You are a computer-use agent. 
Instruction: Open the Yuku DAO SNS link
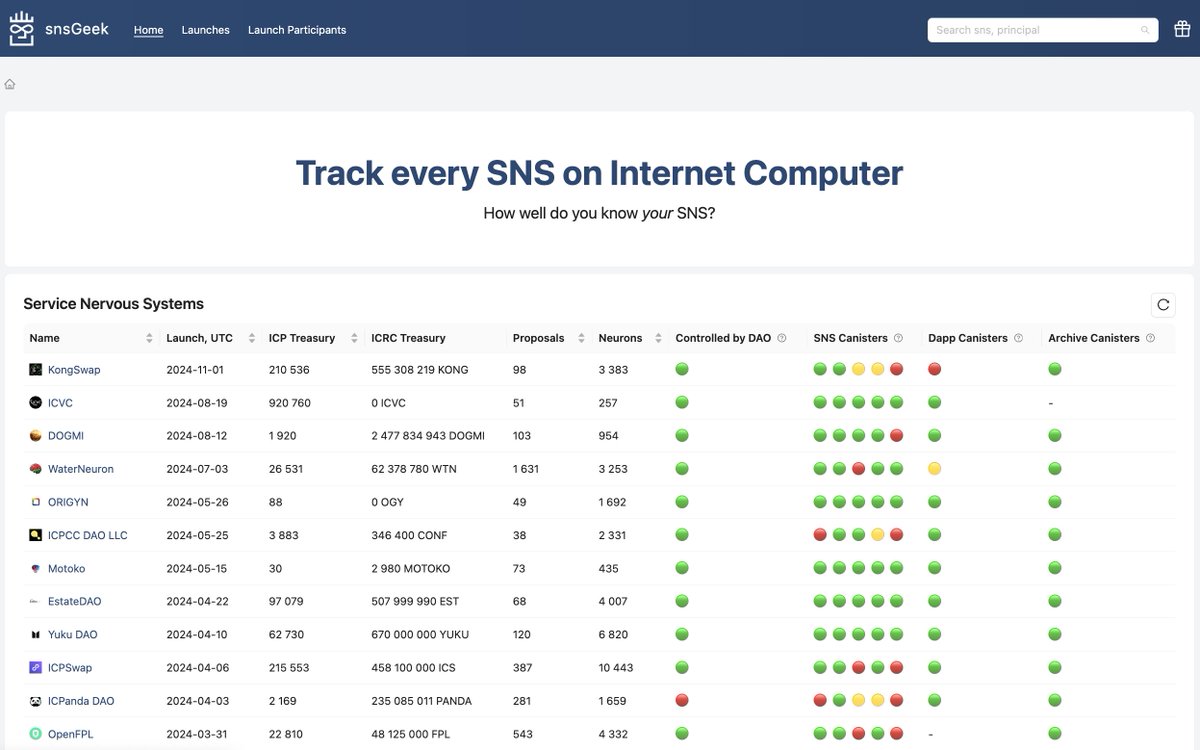[x=73, y=634]
